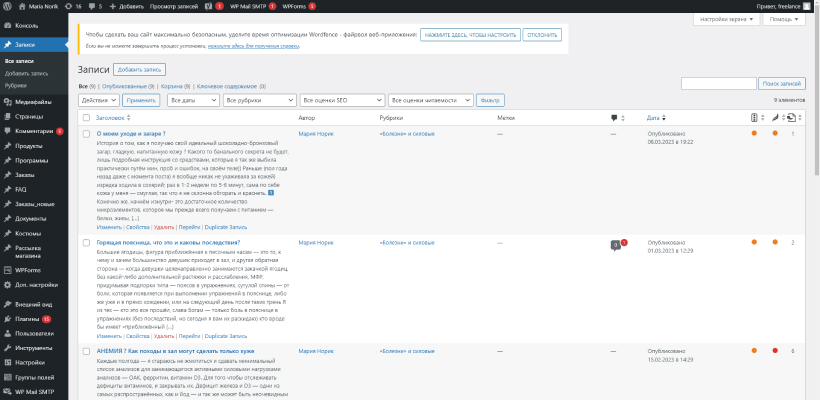820x400 pixels.
Task: Click into the posts search input field
Action: (x=717, y=84)
